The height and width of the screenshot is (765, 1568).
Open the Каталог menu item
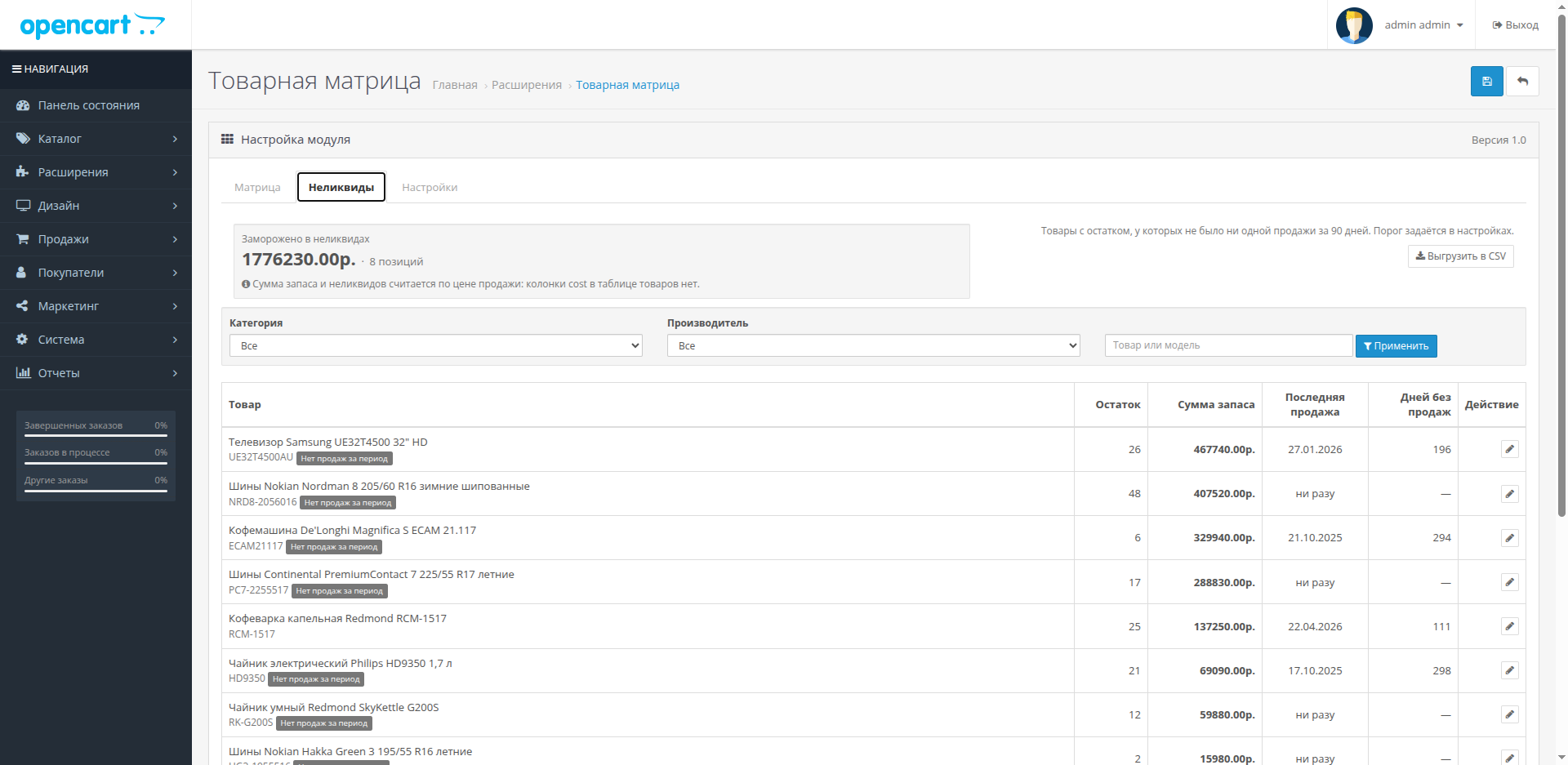[x=96, y=139]
